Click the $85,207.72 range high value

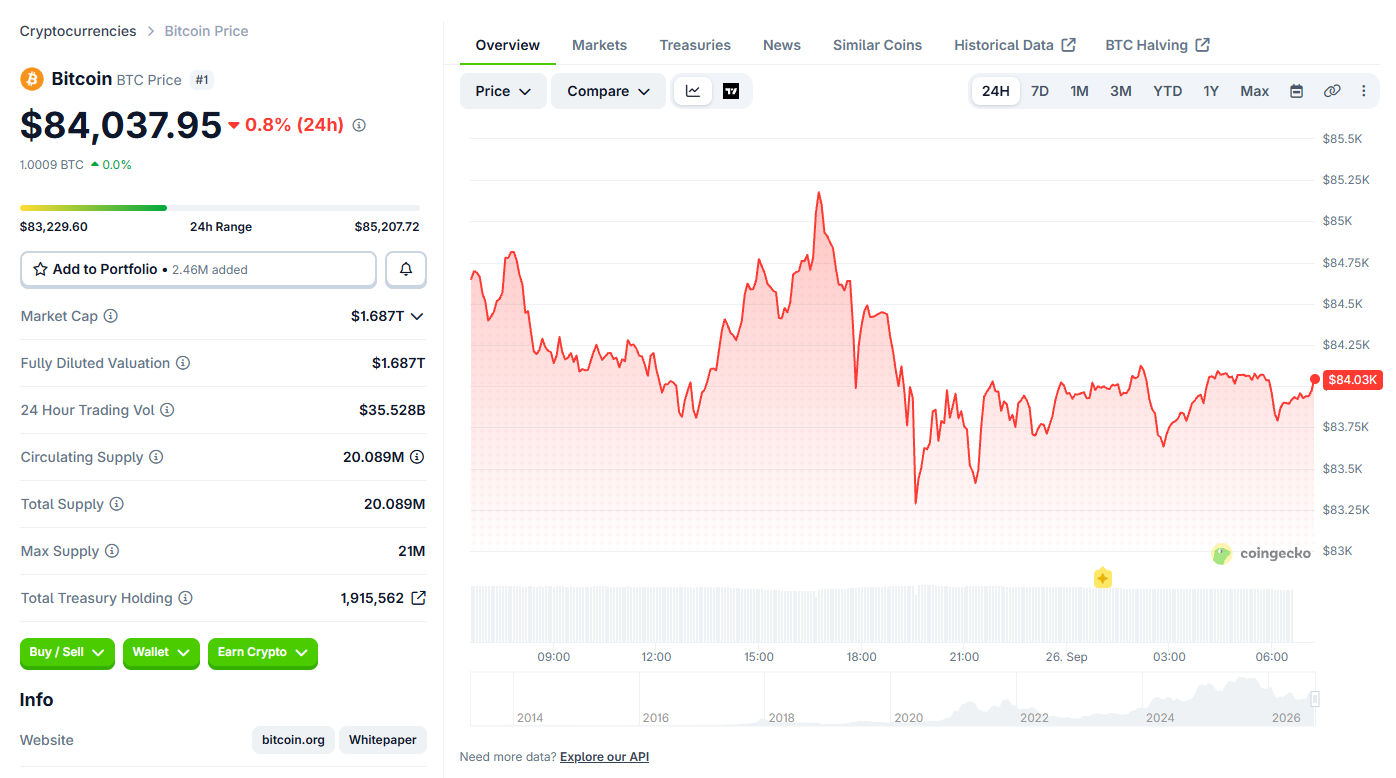point(387,227)
